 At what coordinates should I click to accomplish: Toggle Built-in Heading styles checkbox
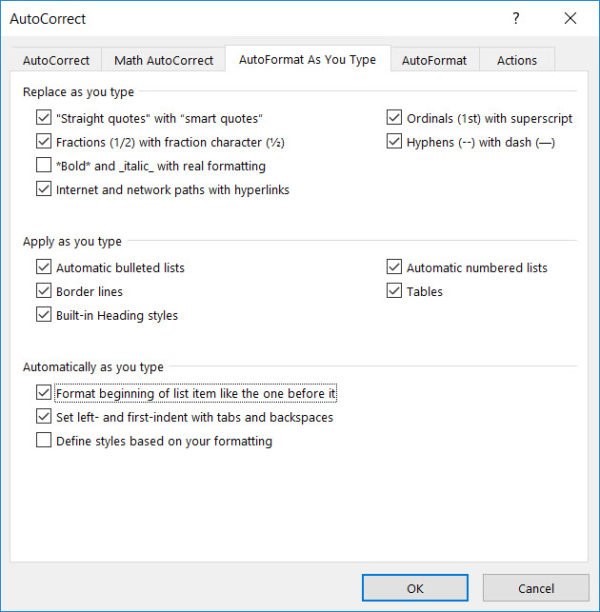pos(44,315)
